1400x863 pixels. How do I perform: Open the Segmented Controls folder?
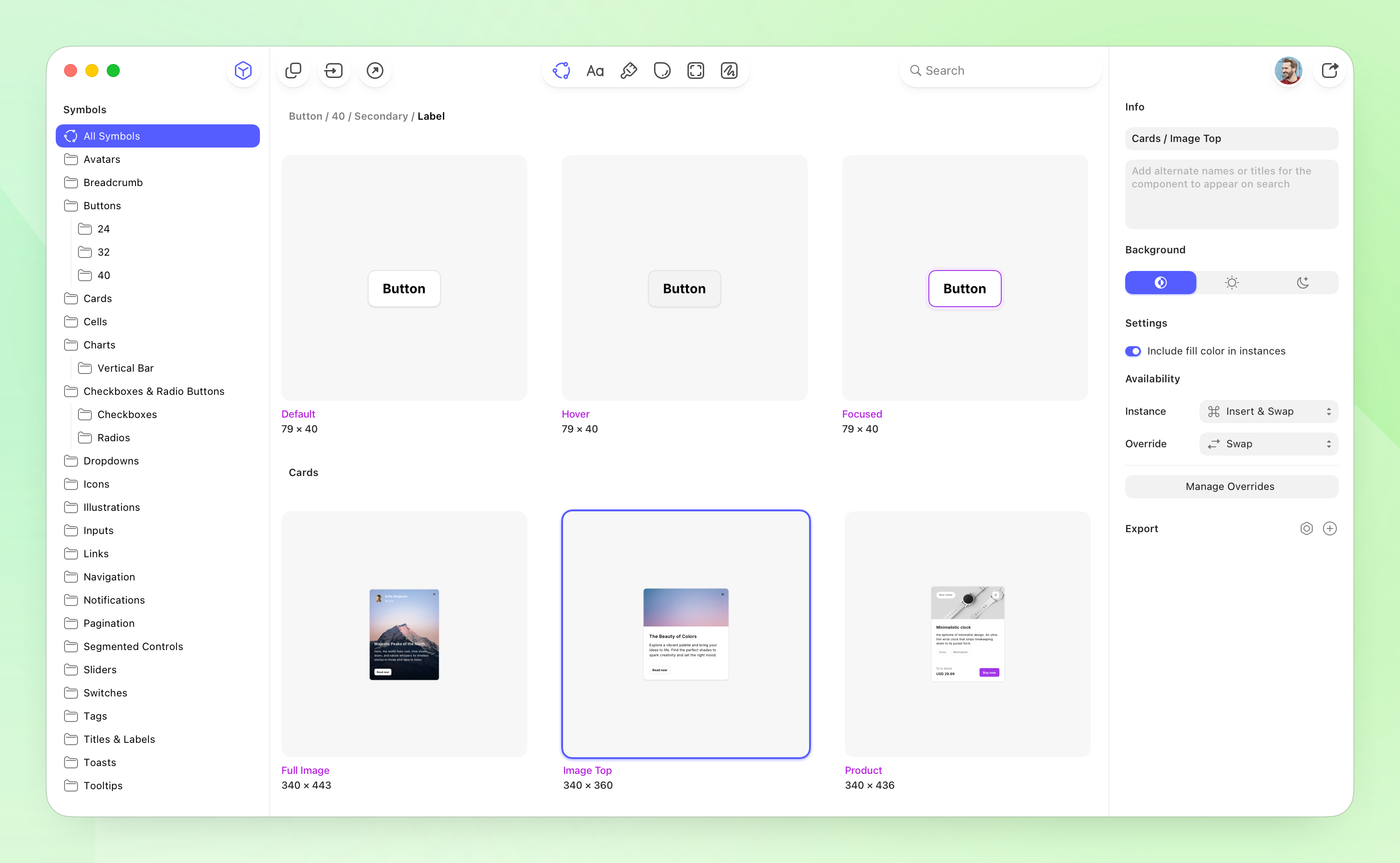[157, 646]
